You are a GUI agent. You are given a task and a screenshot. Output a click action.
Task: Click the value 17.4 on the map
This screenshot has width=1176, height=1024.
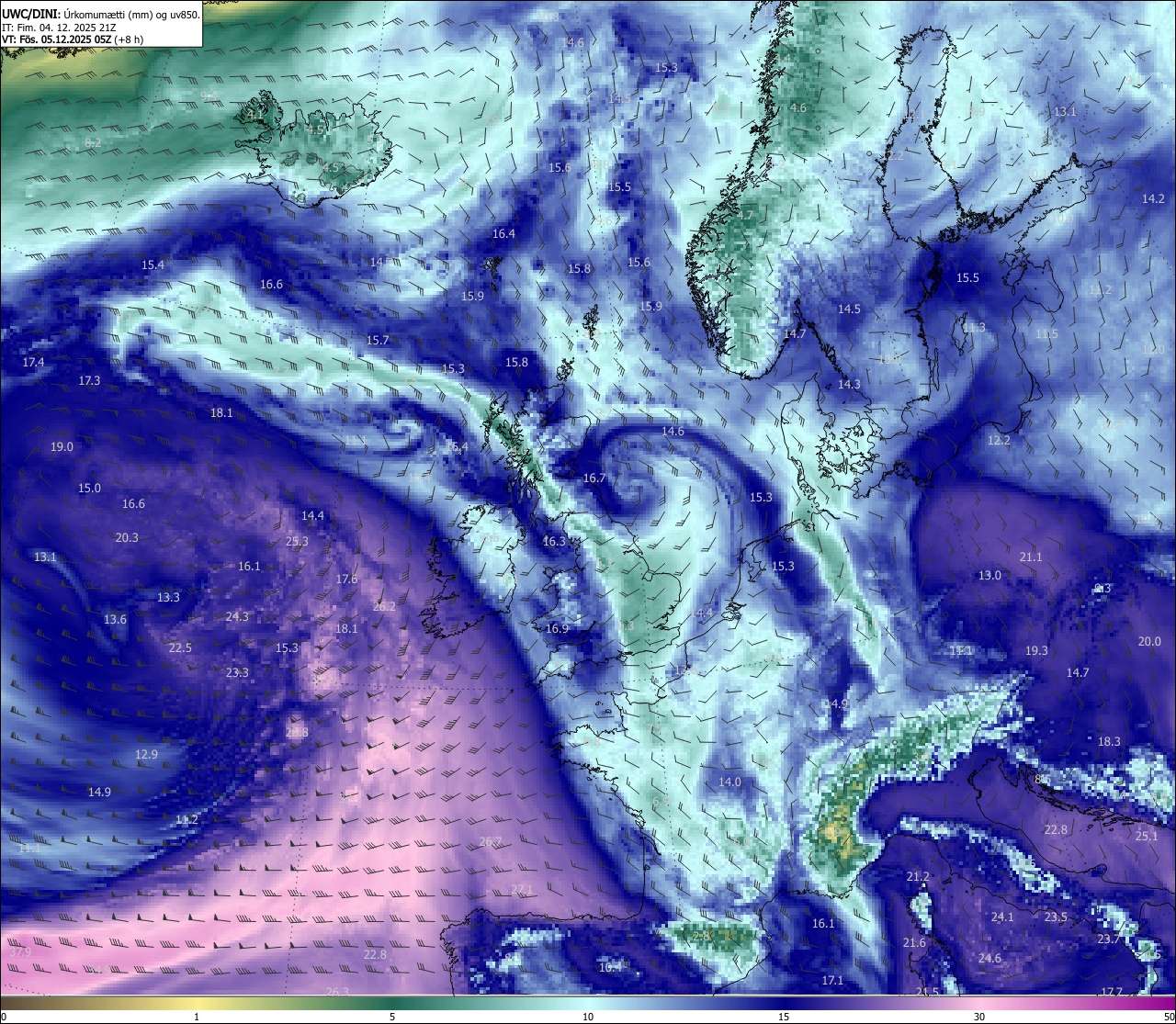[x=33, y=362]
